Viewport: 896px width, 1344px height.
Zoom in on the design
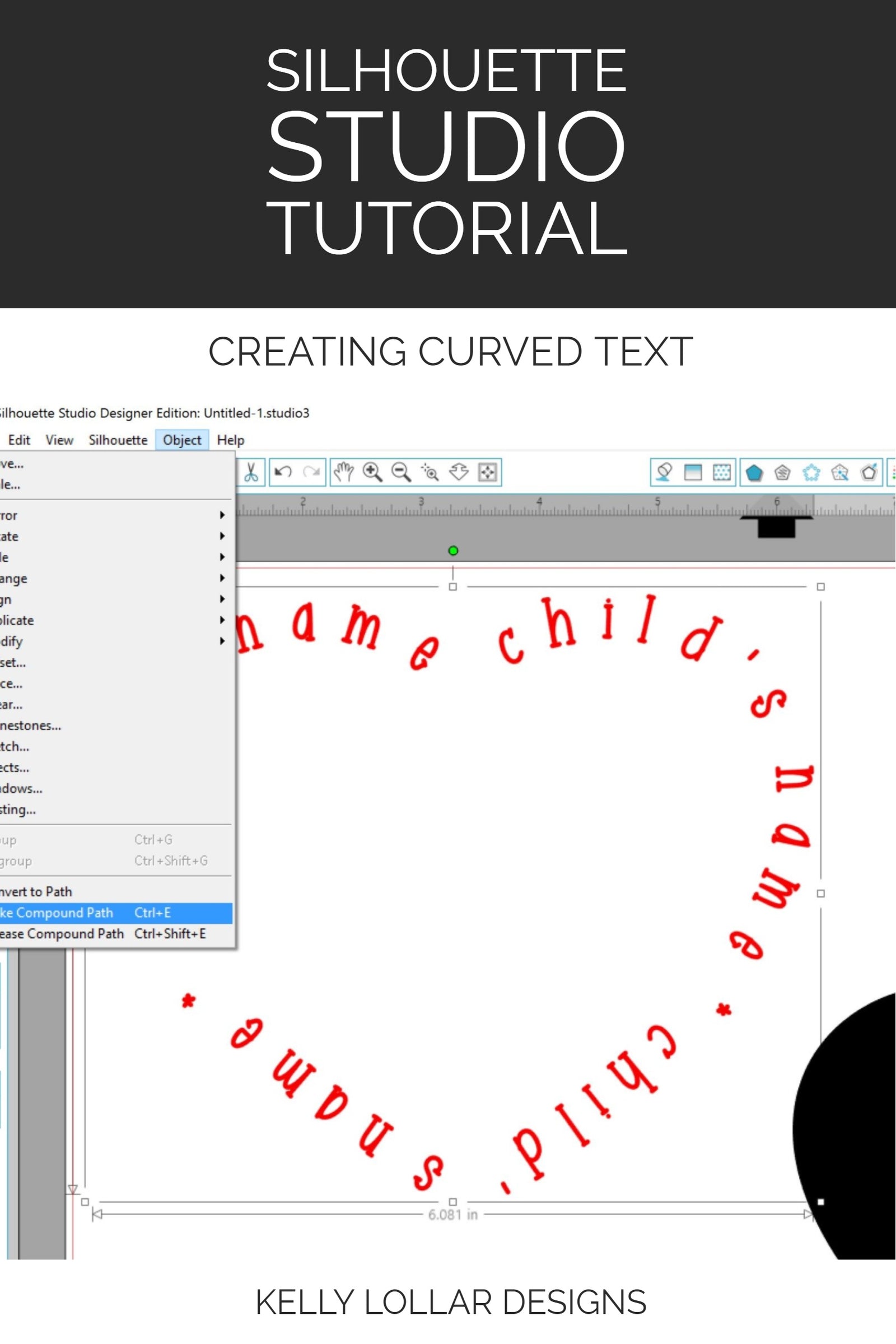pyautogui.click(x=372, y=472)
